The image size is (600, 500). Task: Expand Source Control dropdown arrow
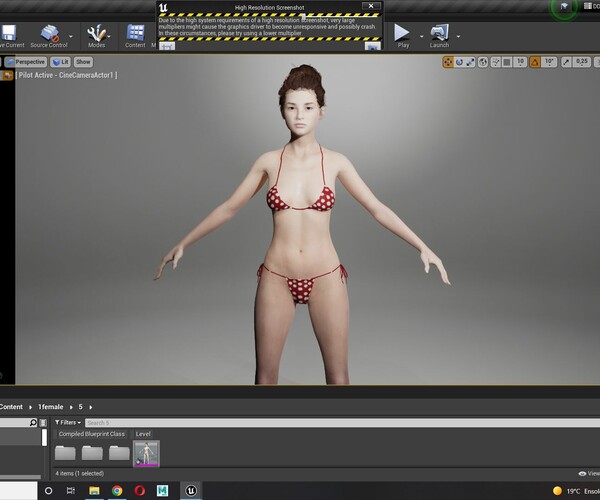(x=71, y=36)
